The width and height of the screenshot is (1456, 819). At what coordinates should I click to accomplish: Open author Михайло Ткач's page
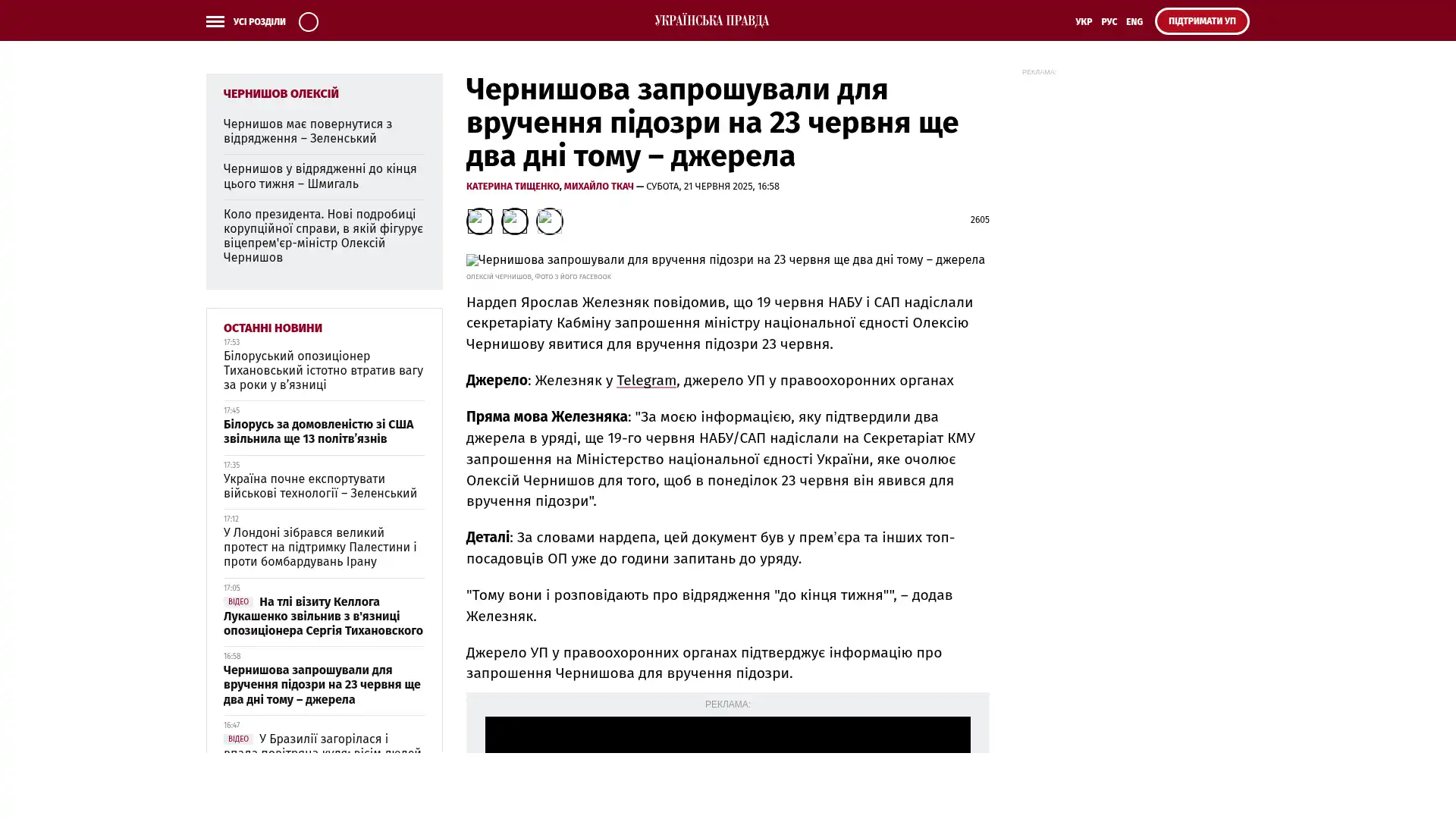coord(598,187)
